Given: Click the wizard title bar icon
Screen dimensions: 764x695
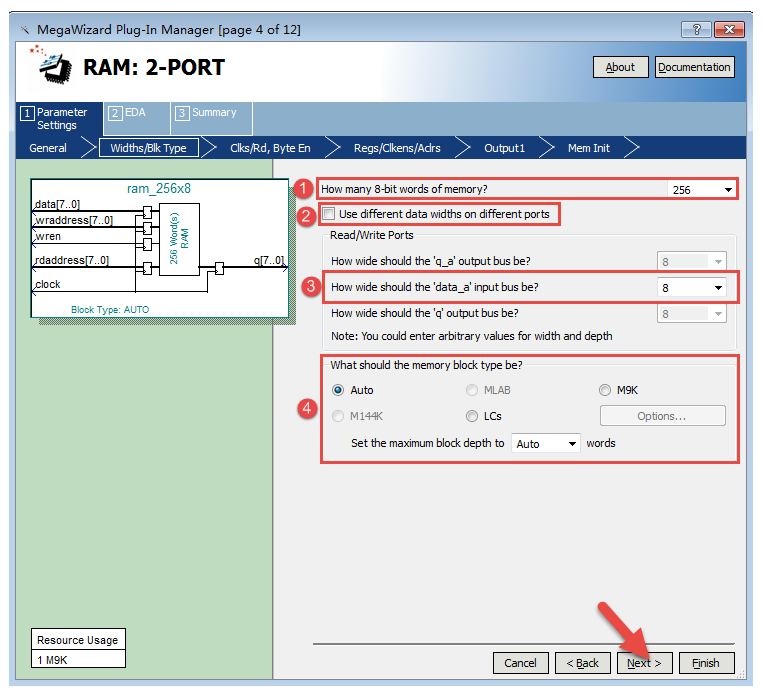Looking at the screenshot, I should click(x=25, y=30).
